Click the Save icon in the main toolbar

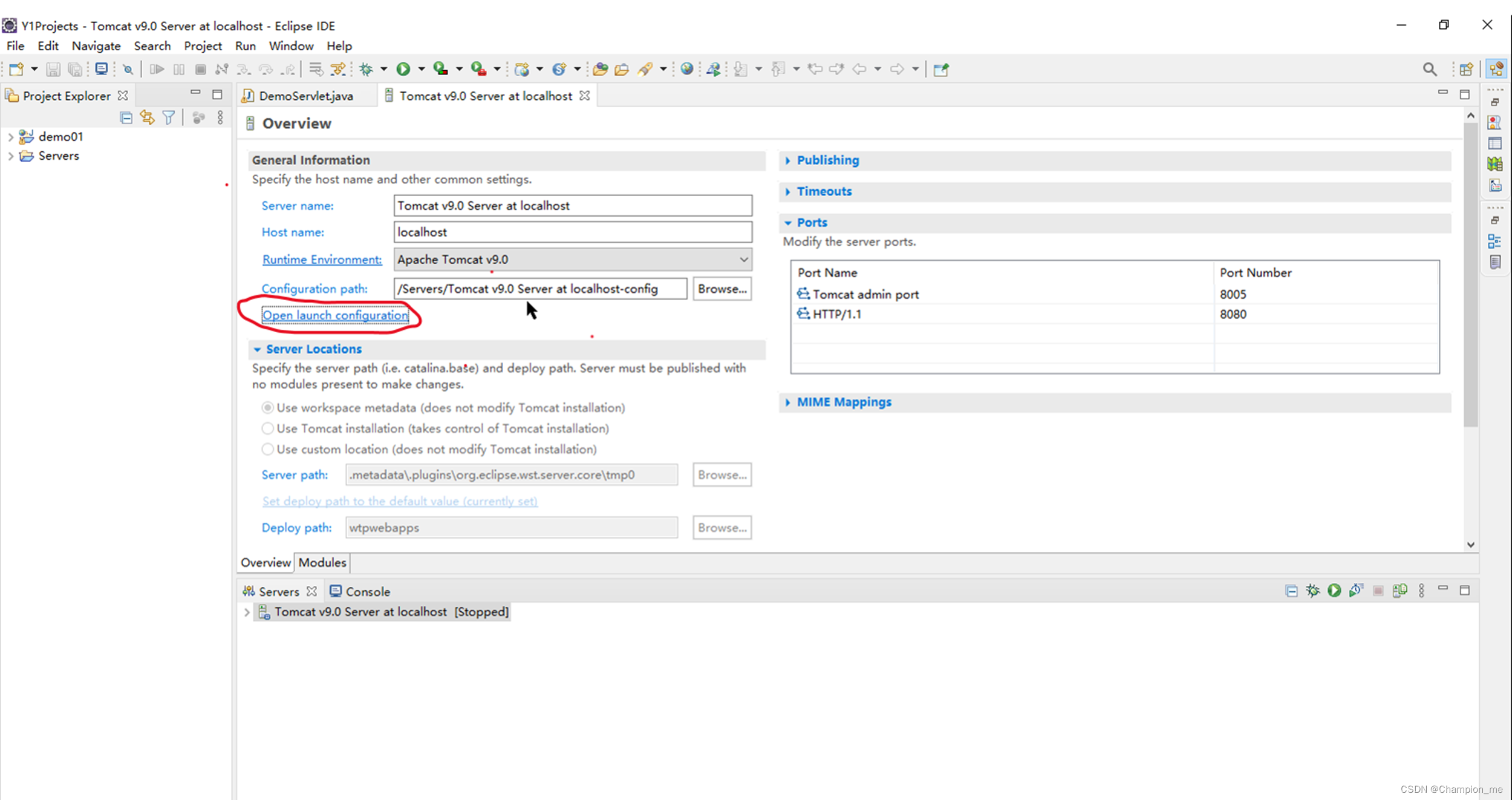[53, 70]
